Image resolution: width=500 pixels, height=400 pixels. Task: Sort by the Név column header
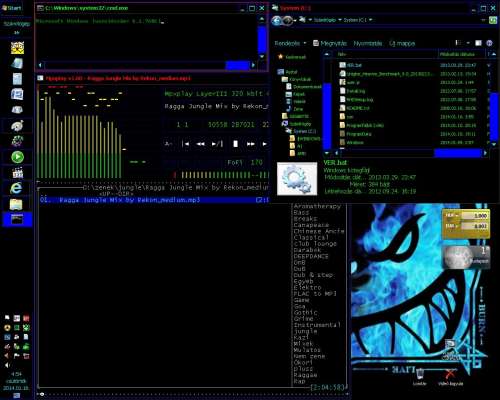(386, 54)
